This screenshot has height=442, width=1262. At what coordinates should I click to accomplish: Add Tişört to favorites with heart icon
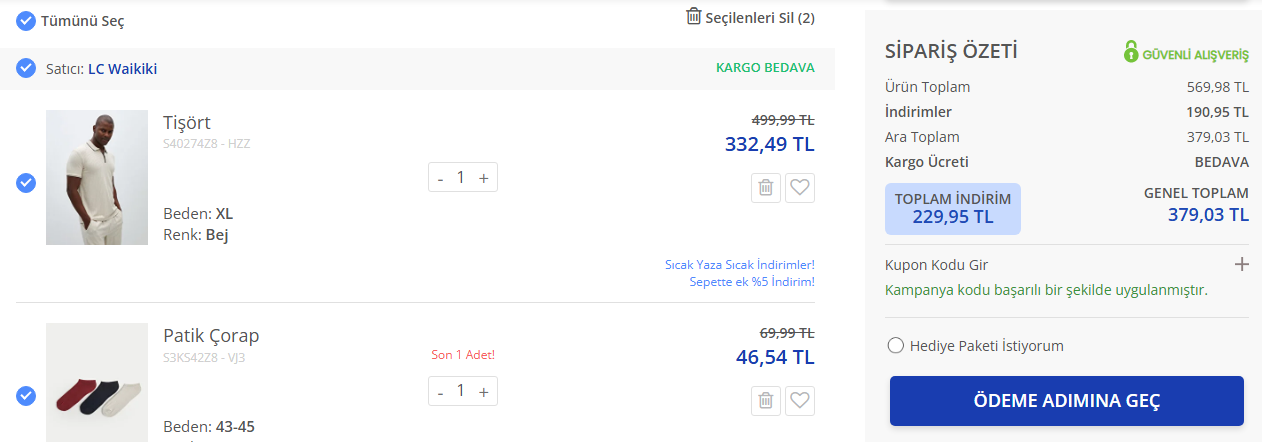[x=800, y=188]
